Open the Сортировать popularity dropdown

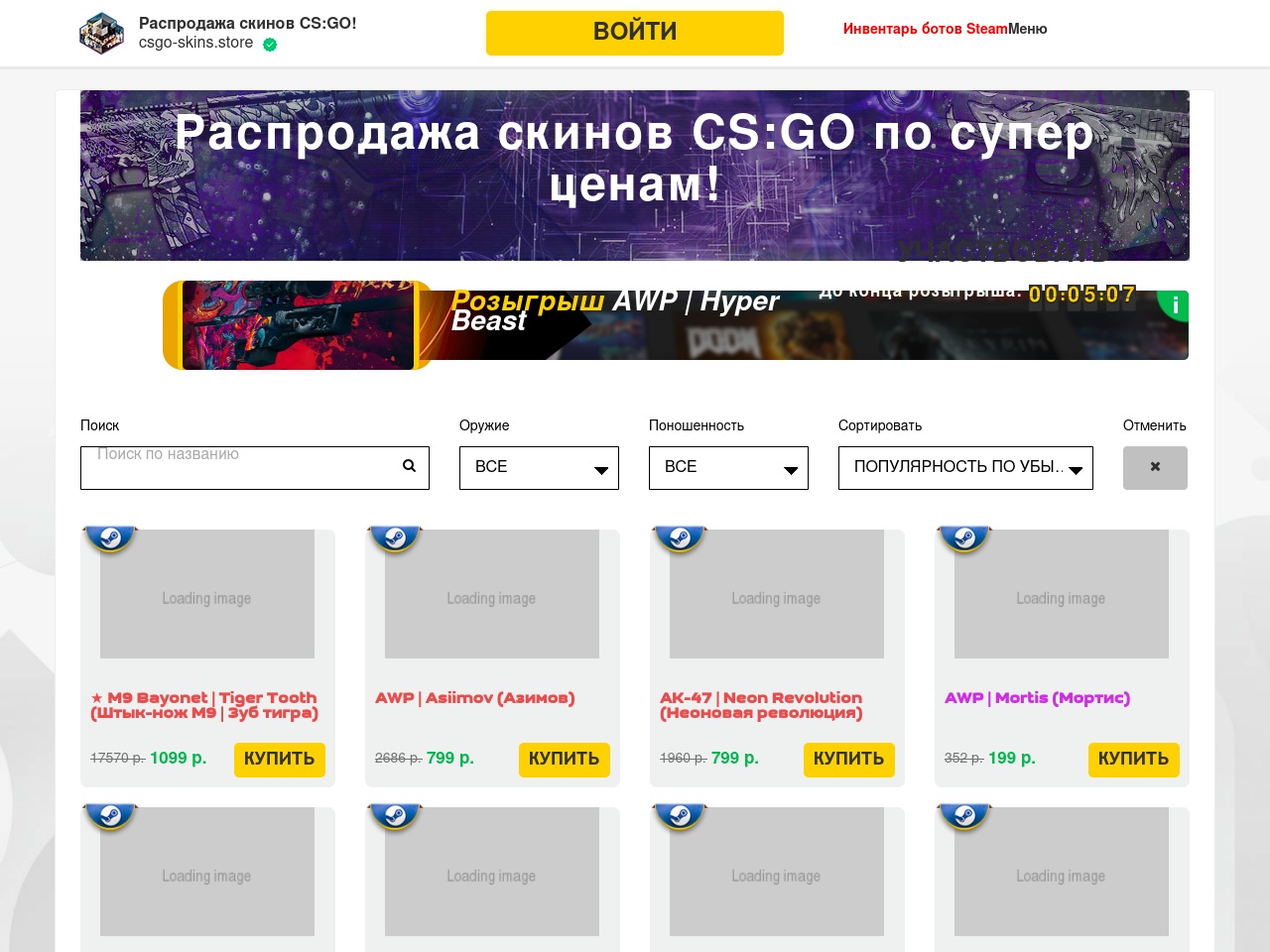[x=965, y=468]
